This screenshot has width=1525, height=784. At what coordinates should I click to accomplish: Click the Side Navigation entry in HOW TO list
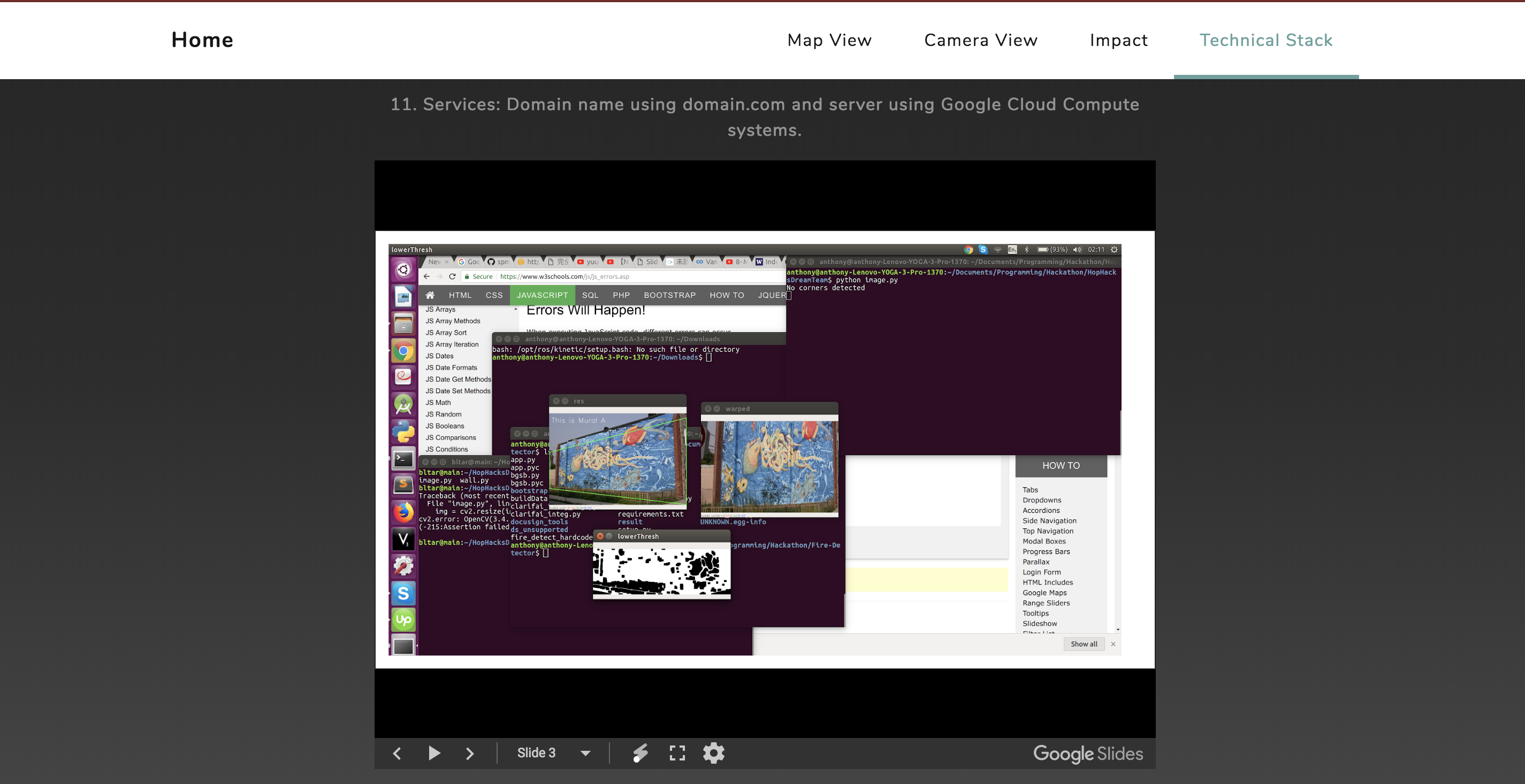click(x=1049, y=521)
